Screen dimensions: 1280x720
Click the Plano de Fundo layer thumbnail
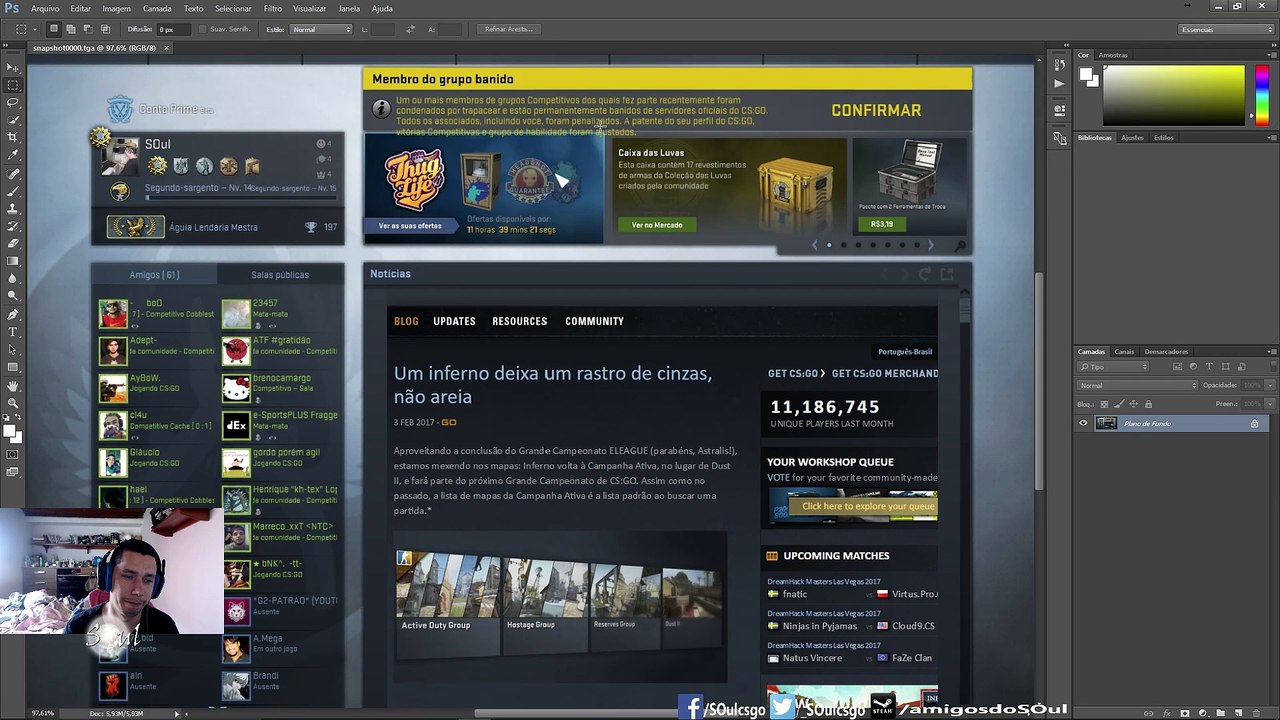(x=1106, y=423)
